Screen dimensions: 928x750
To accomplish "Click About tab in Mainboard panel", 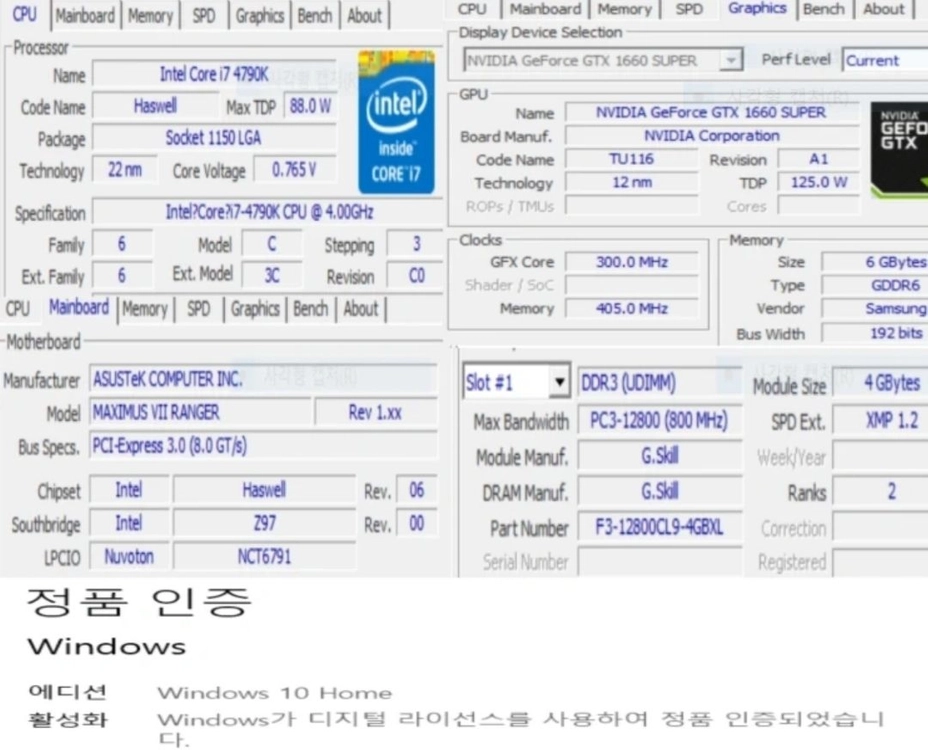I will tap(360, 309).
